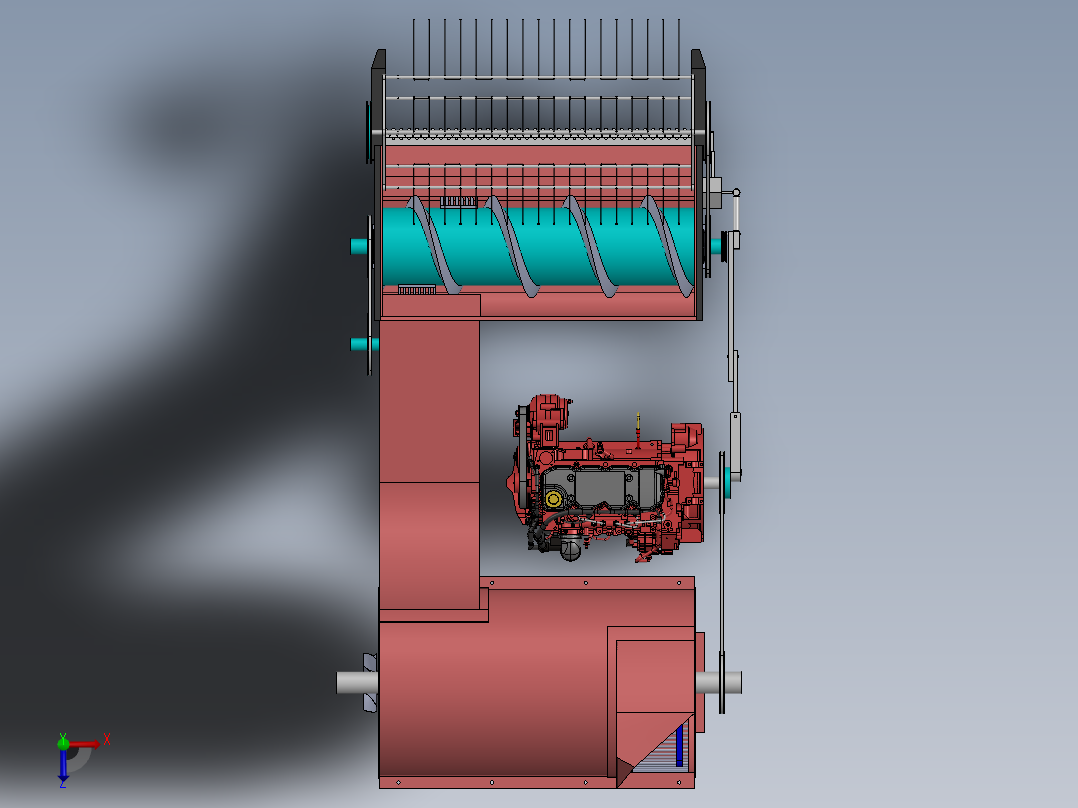Select the blue bar inside the bottom-right grille
The image size is (1078, 808).
tap(679, 745)
